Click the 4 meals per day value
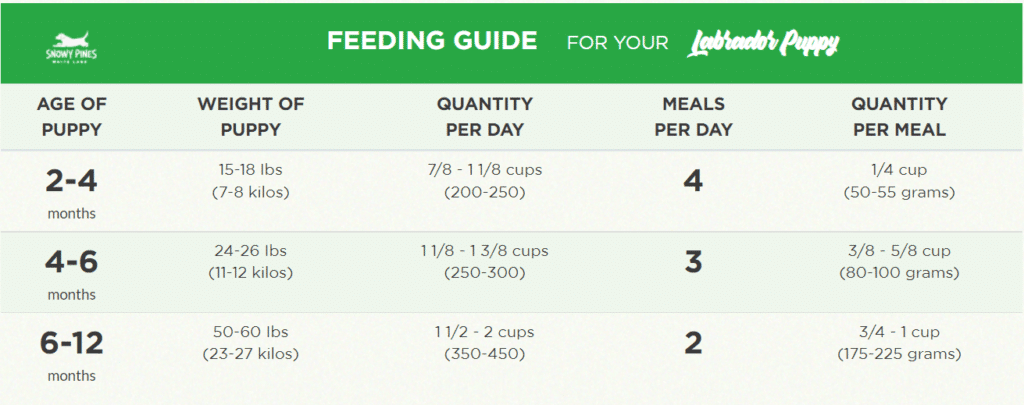The width and height of the screenshot is (1024, 405). tap(693, 182)
